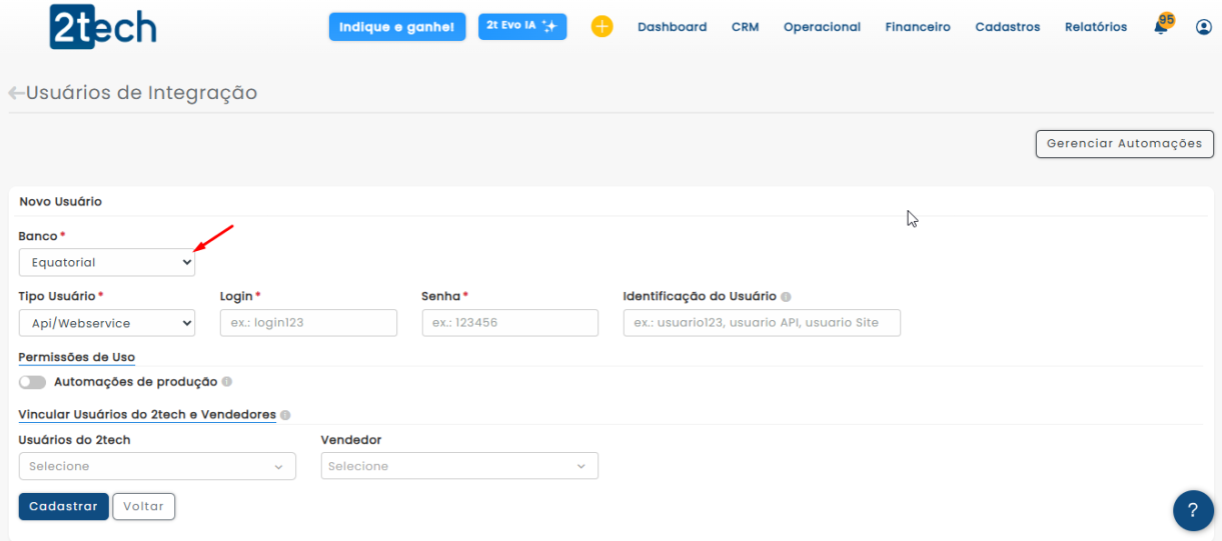This screenshot has width=1222, height=541.
Task: Click the info icon beside Vincular Usuários
Action: 286,415
